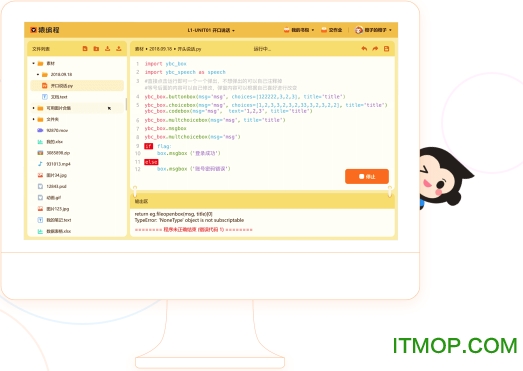Click the new file icon in file list header
This screenshot has height=371, width=523.
tap(85, 49)
